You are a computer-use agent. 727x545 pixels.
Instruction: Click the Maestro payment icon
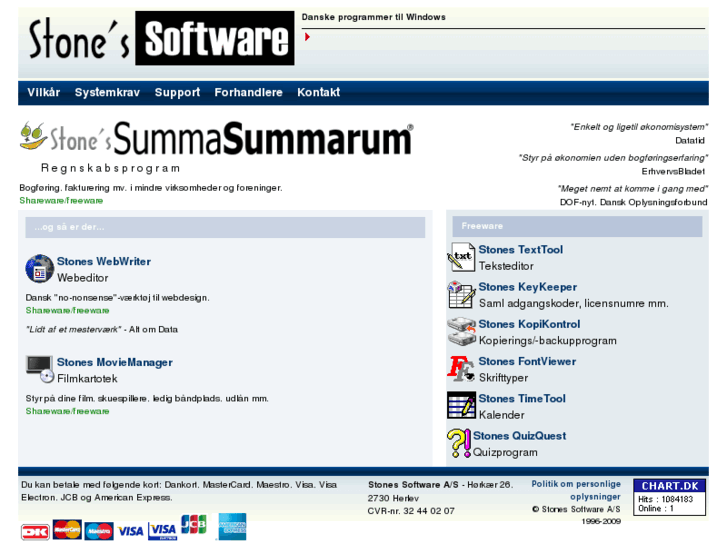99,531
